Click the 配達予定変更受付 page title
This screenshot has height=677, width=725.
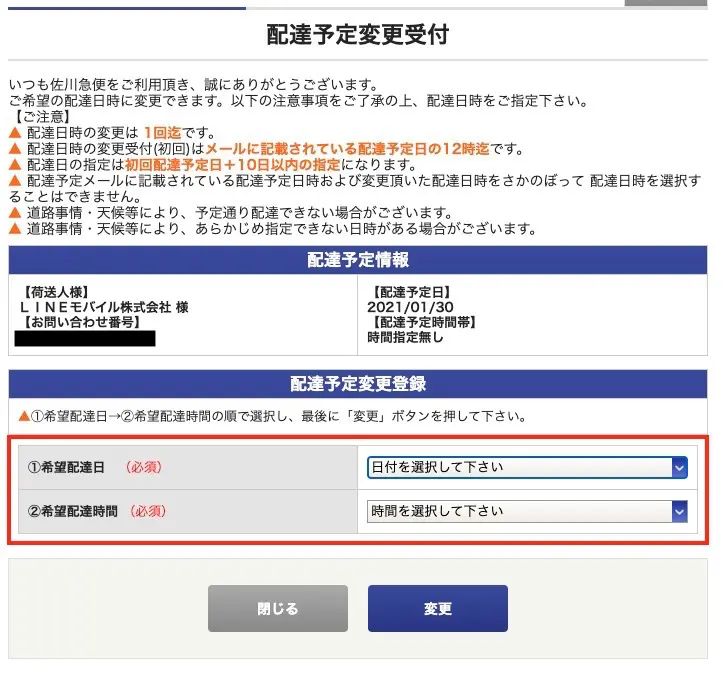(357, 35)
